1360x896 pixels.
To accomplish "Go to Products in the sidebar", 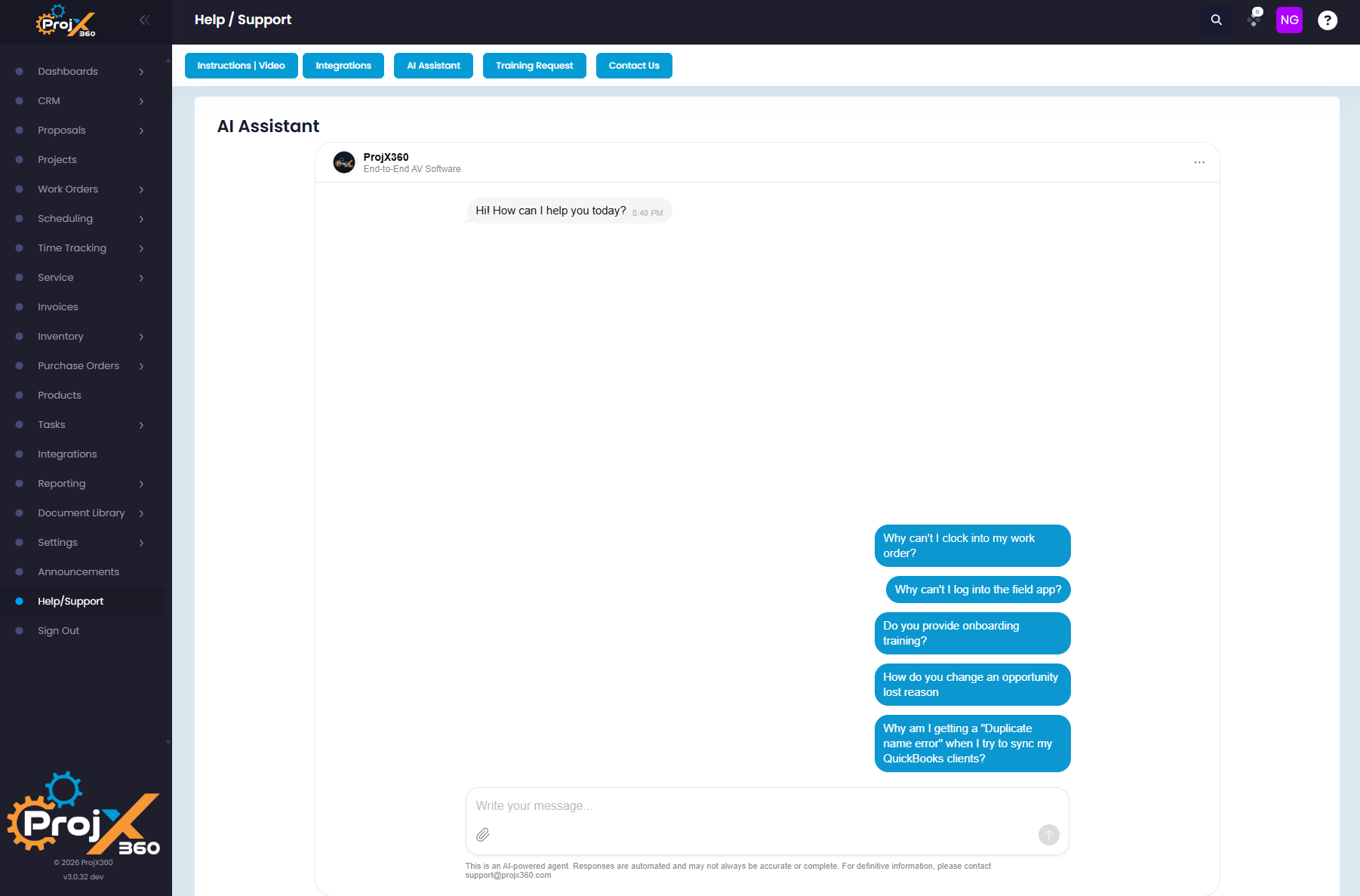I will 82,396.
